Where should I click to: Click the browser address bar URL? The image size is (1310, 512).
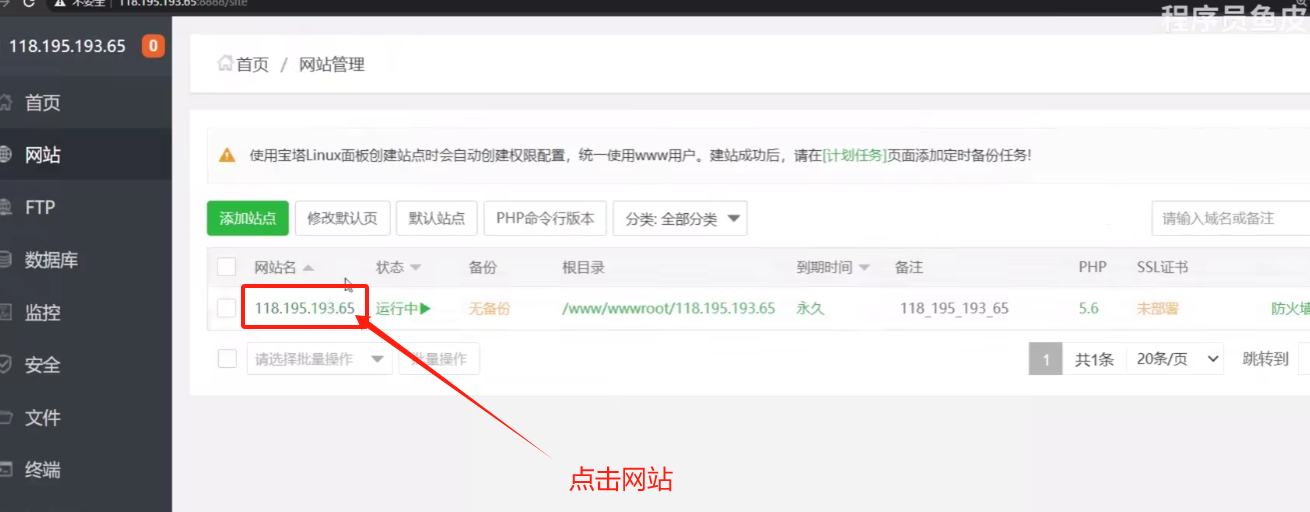183,3
